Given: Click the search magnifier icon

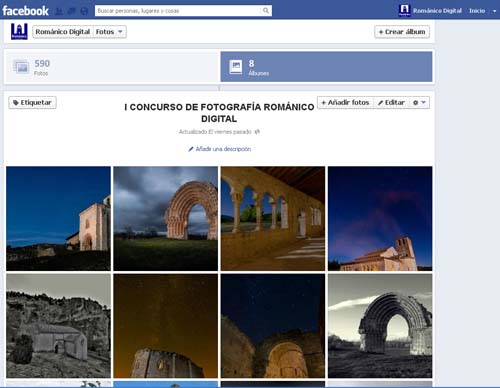Looking at the screenshot, I should click(266, 11).
